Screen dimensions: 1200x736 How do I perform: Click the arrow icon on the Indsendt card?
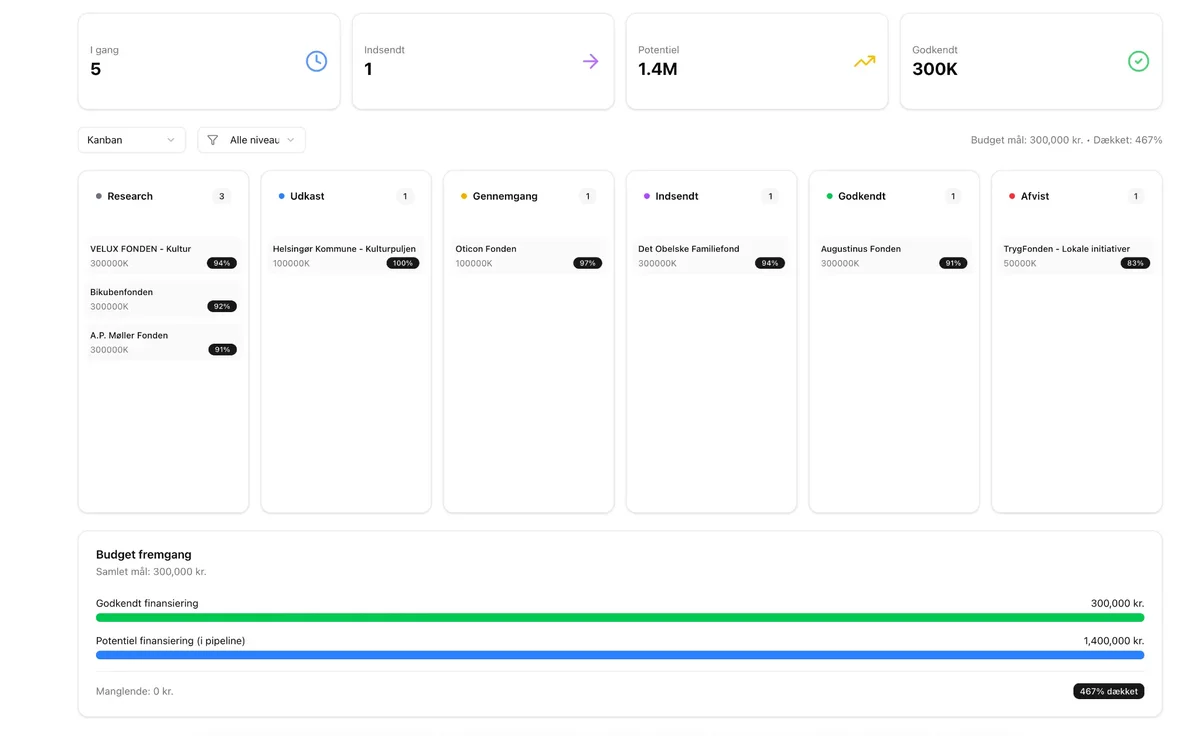coord(590,61)
